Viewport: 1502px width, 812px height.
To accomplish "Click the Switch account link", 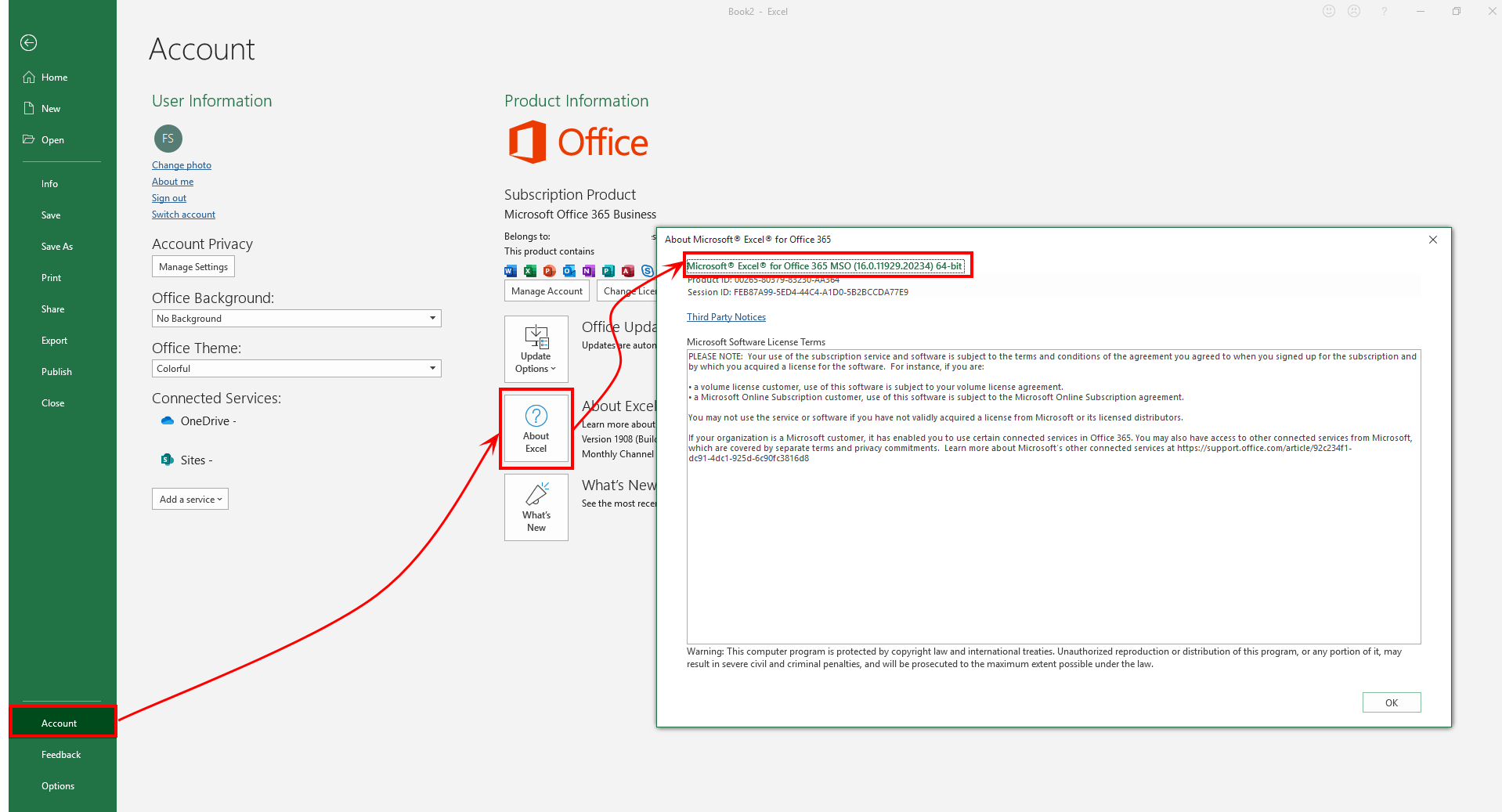I will point(183,215).
